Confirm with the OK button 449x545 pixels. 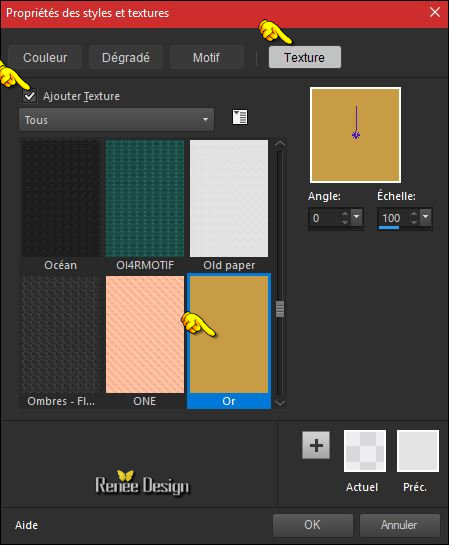coord(313,525)
